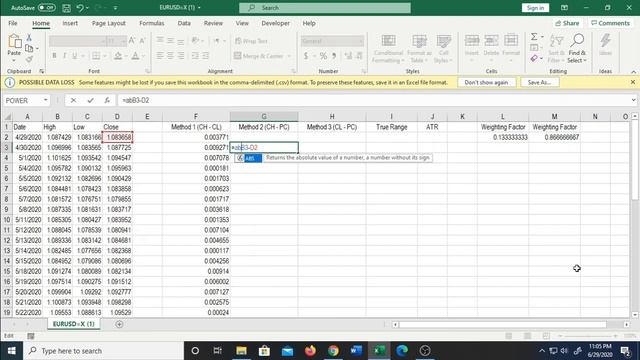The image size is (640, 360).
Task: Expand the formula bar
Action: click(x=633, y=100)
